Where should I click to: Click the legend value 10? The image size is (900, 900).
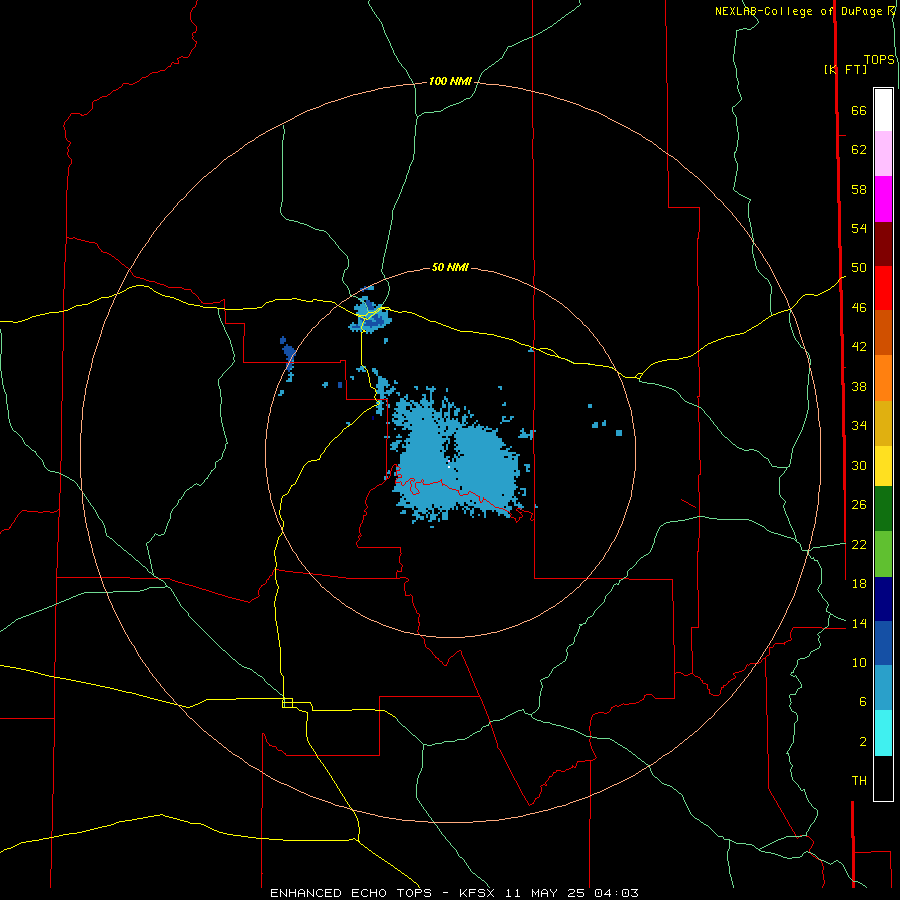(x=859, y=662)
